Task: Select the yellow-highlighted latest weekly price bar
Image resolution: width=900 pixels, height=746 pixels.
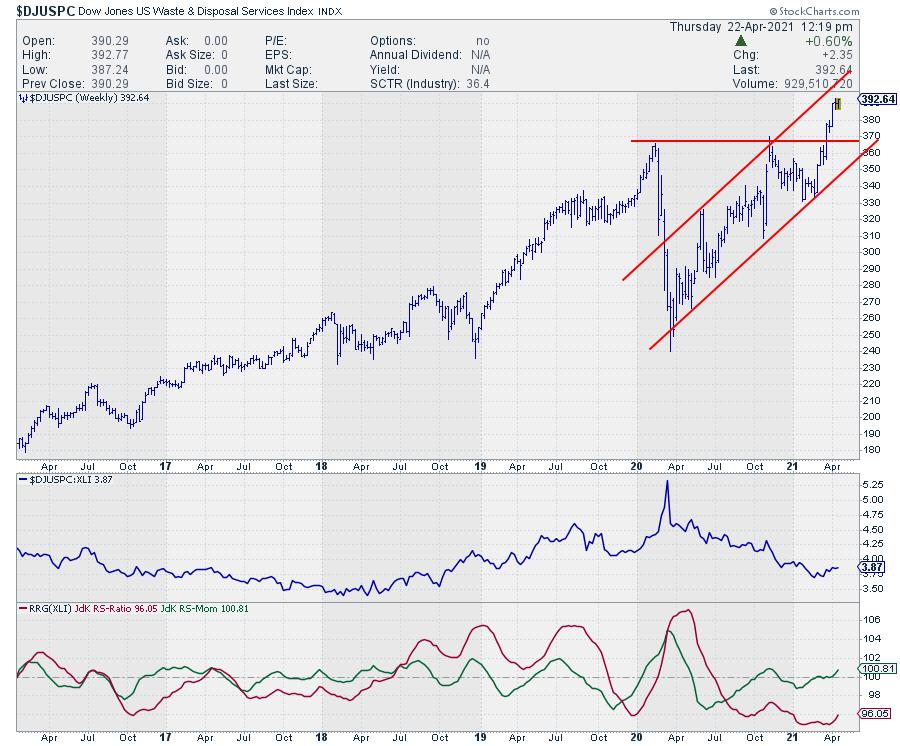Action: click(837, 103)
